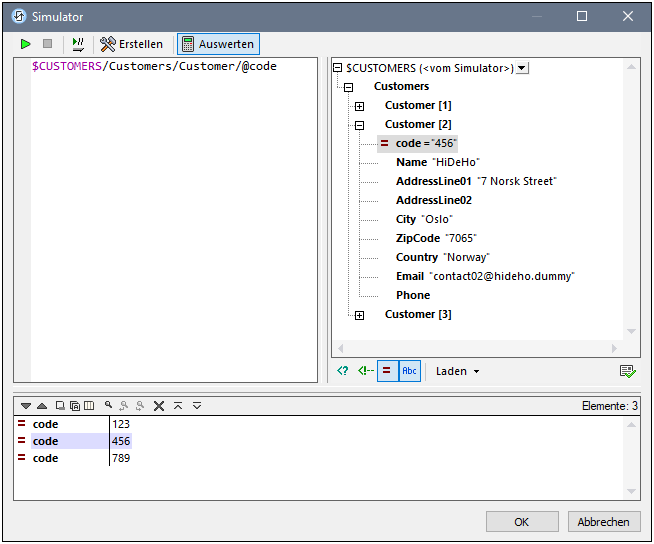Image resolution: width=654 pixels, height=544 pixels.
Task: Select the Auswerten evaluator mode
Action: (x=218, y=44)
